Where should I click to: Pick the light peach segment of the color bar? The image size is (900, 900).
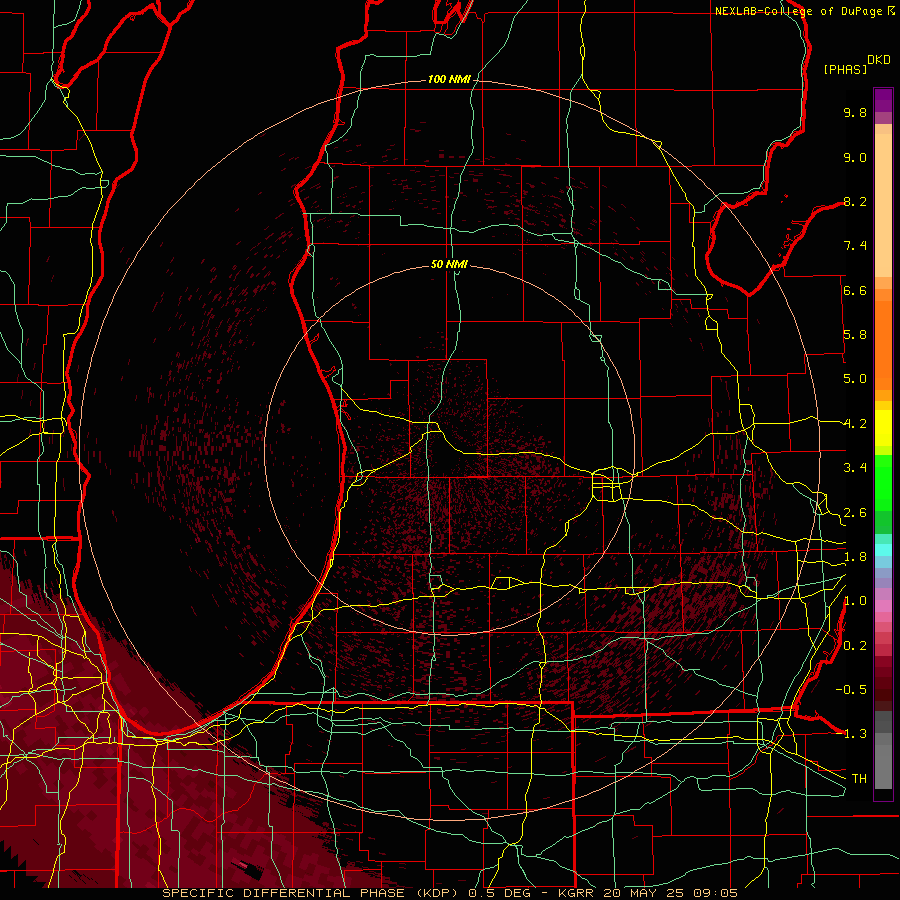pos(883,205)
